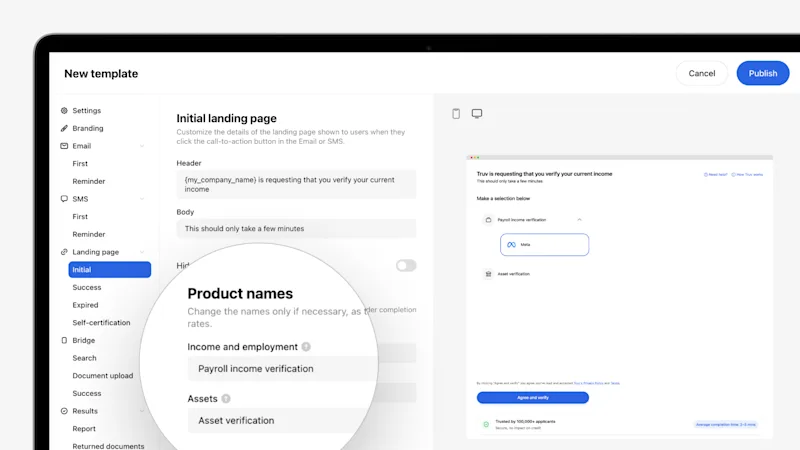Click the green shield trusted icon
This screenshot has height=450, width=800.
pos(486,424)
